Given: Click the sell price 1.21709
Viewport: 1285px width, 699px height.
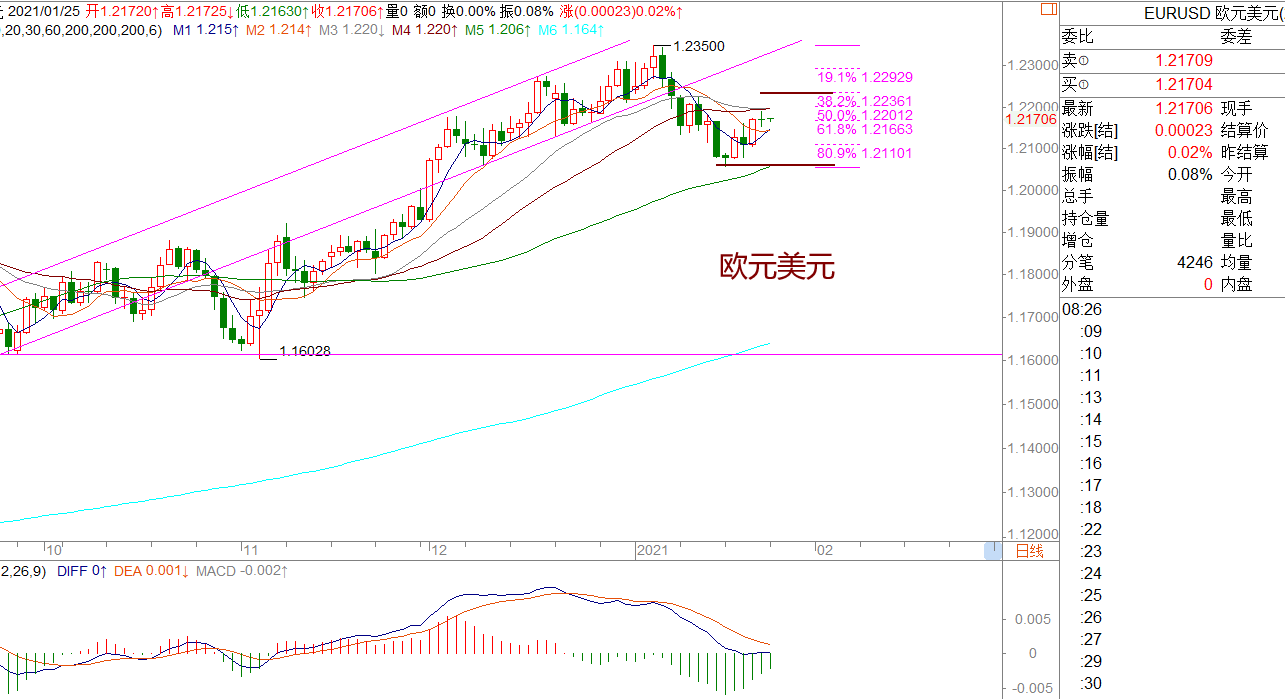Looking at the screenshot, I should 1184,62.
